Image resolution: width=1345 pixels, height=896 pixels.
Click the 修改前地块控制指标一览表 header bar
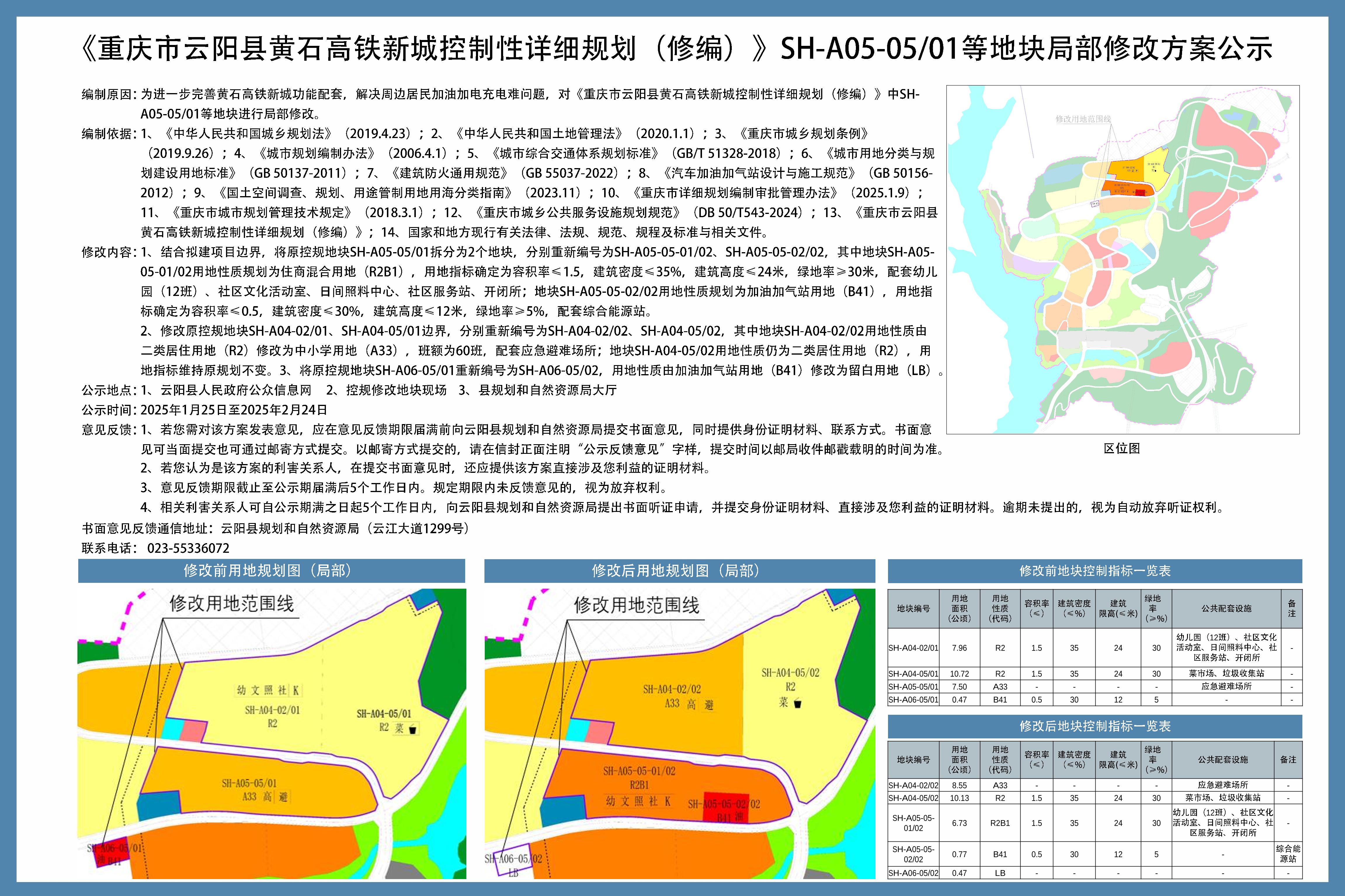coord(1095,571)
